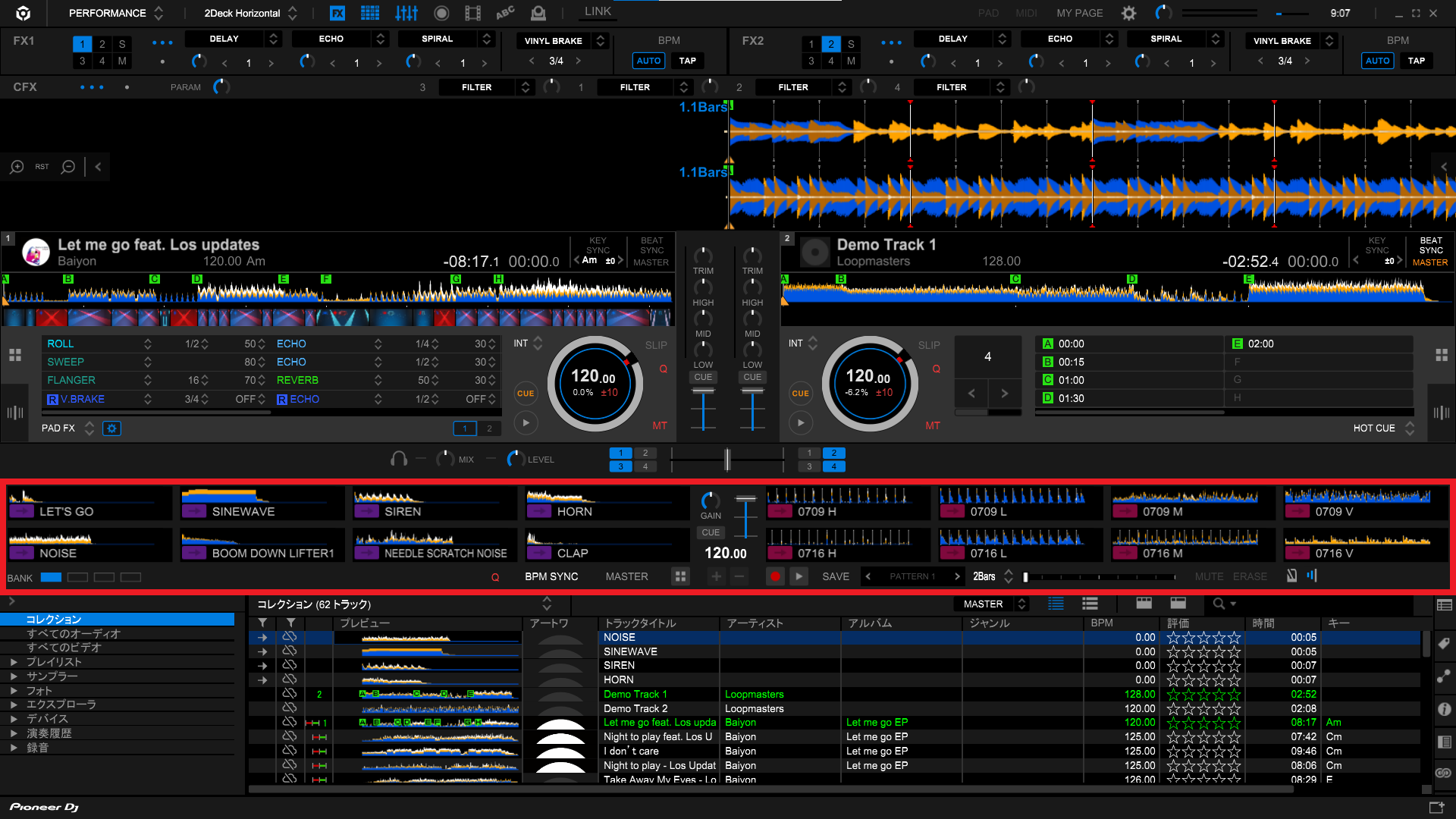Open the sampler grid panel icon

[x=370, y=13]
